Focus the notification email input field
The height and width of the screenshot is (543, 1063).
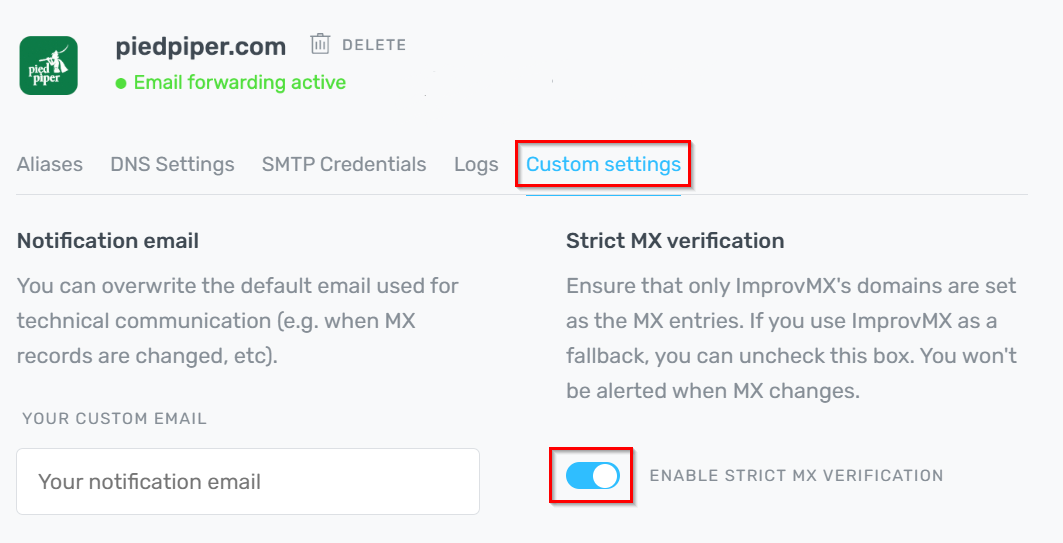[x=248, y=482]
